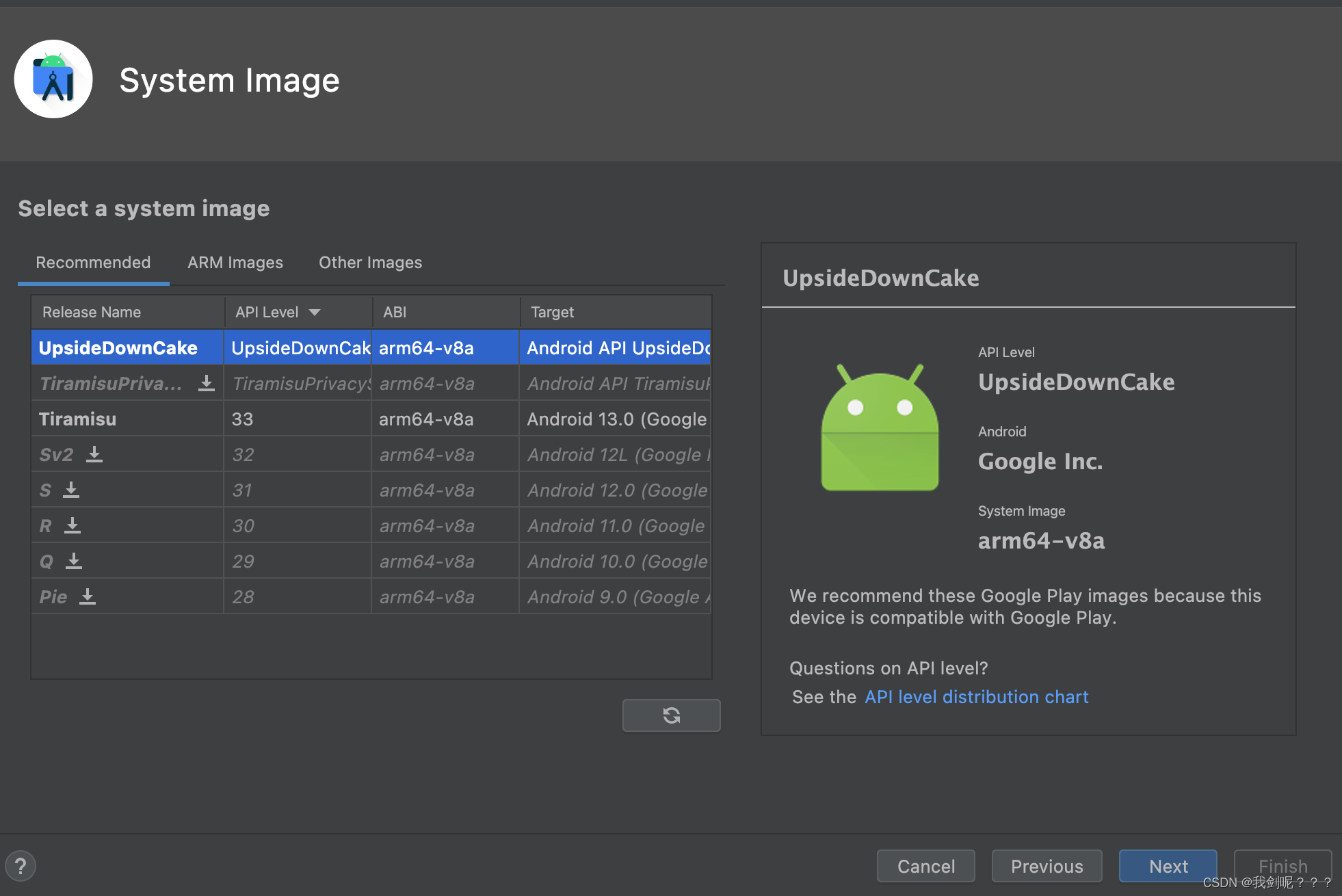Image resolution: width=1342 pixels, height=896 pixels.
Task: Download the R release image
Action: tap(72, 526)
